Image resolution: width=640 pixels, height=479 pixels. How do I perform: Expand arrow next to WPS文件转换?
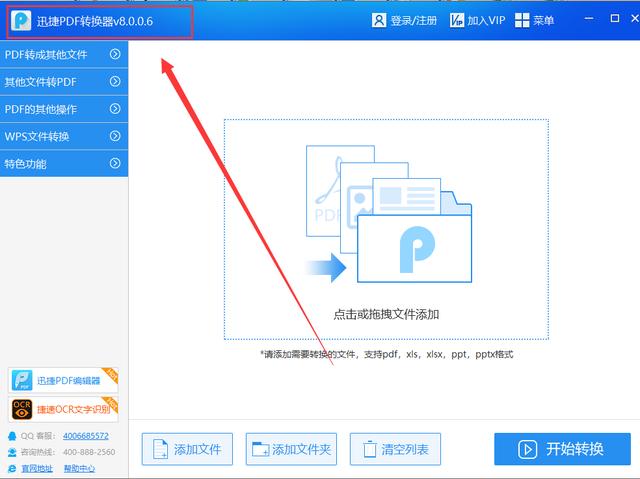coord(115,136)
